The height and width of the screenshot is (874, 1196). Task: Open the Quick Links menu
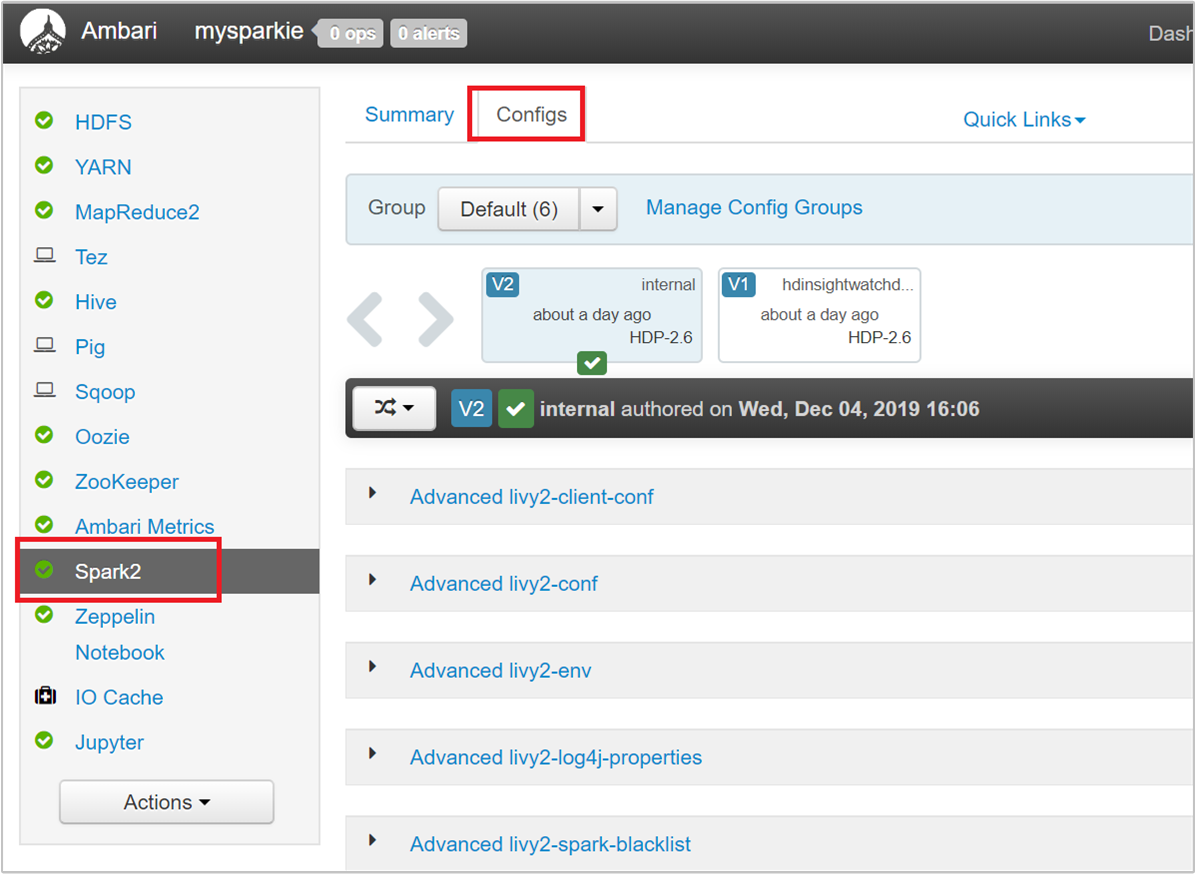[x=1023, y=119]
